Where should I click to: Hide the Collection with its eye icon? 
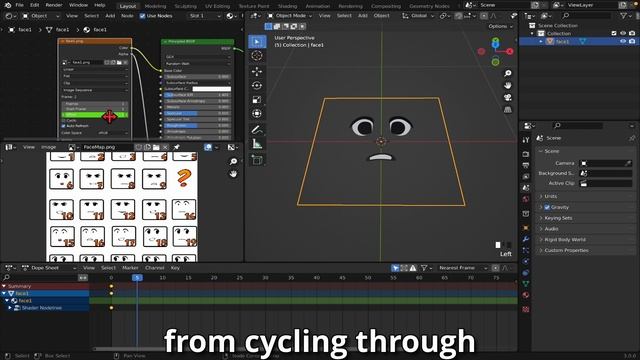click(x=623, y=33)
